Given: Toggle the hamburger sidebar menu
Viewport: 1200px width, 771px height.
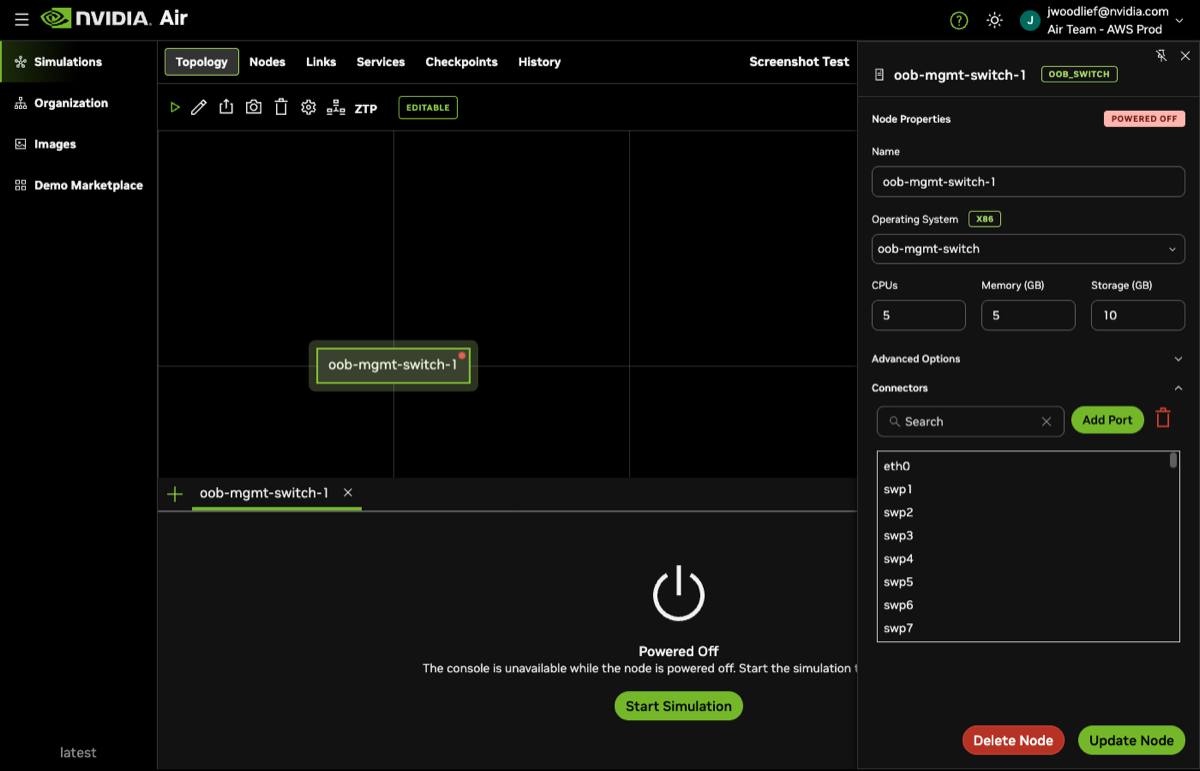Looking at the screenshot, I should (x=21, y=19).
